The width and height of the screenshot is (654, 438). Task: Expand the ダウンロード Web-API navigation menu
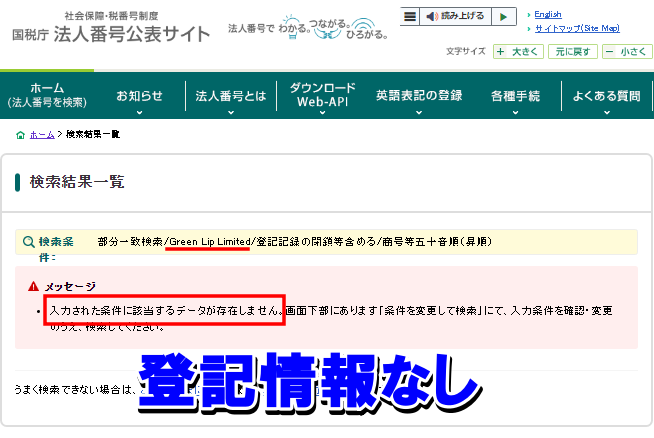click(322, 96)
